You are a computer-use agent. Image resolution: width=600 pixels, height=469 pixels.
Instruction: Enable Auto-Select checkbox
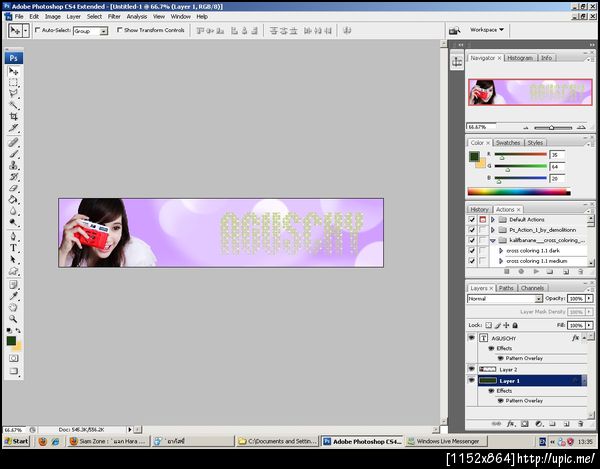tap(38, 30)
